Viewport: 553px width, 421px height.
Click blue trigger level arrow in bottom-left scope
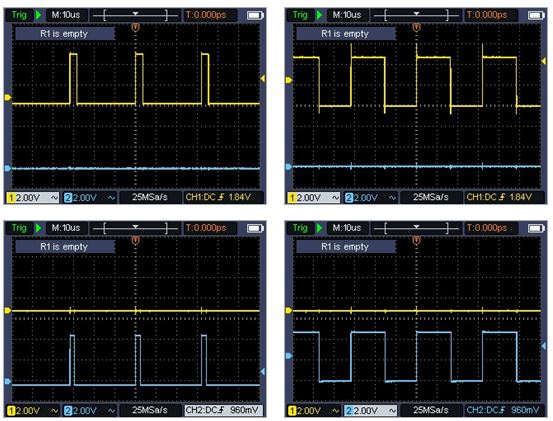[x=262, y=371]
